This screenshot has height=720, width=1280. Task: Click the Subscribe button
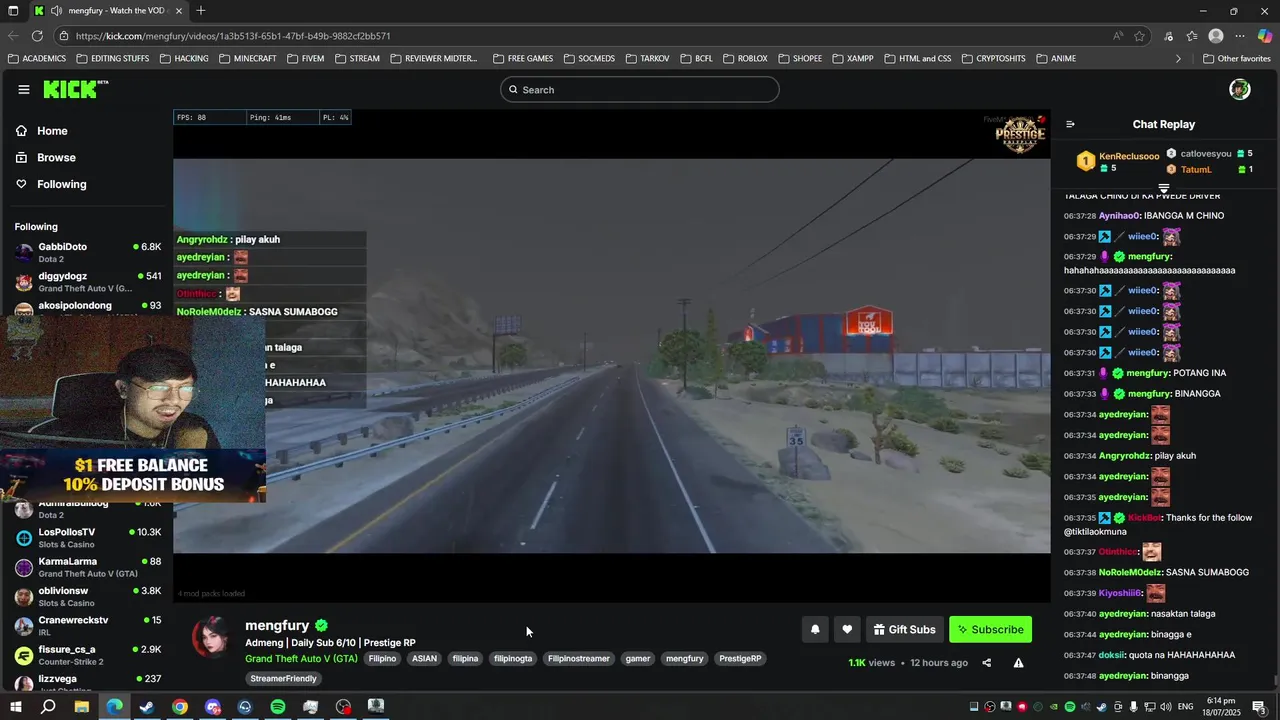(990, 629)
